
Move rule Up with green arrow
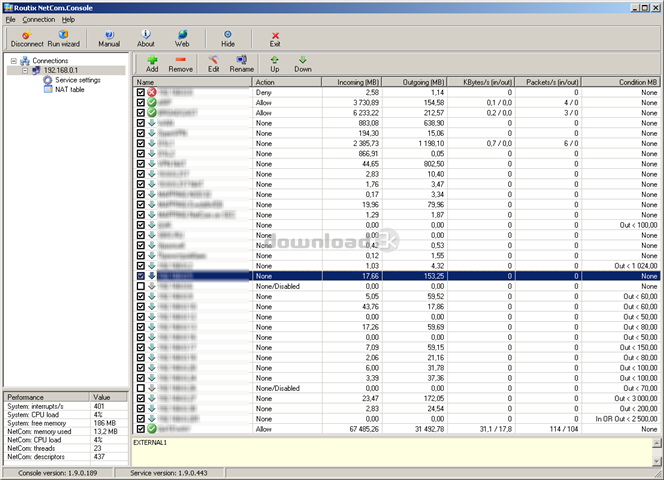click(274, 60)
